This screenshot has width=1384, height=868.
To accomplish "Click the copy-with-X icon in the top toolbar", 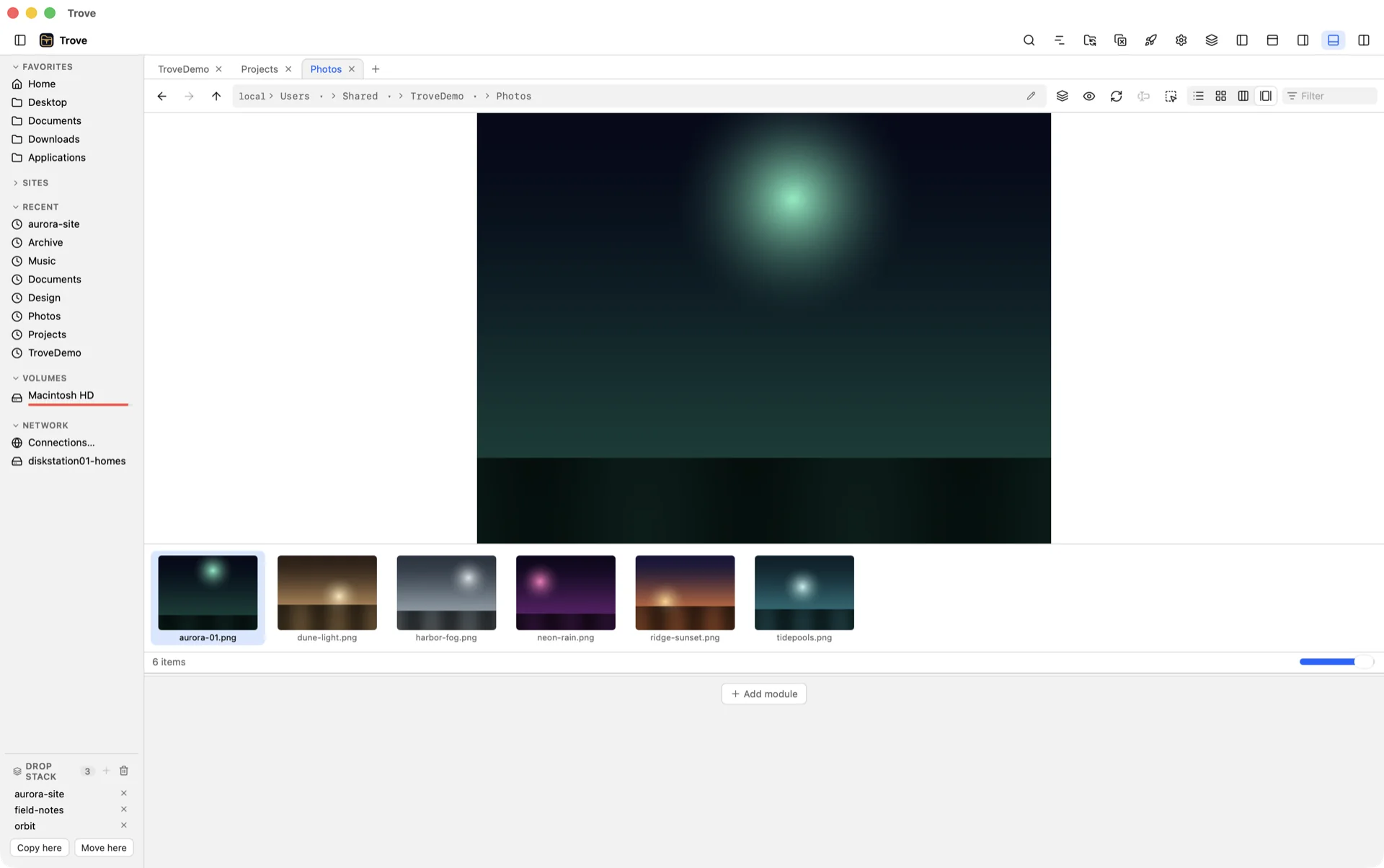I will coord(1120,40).
